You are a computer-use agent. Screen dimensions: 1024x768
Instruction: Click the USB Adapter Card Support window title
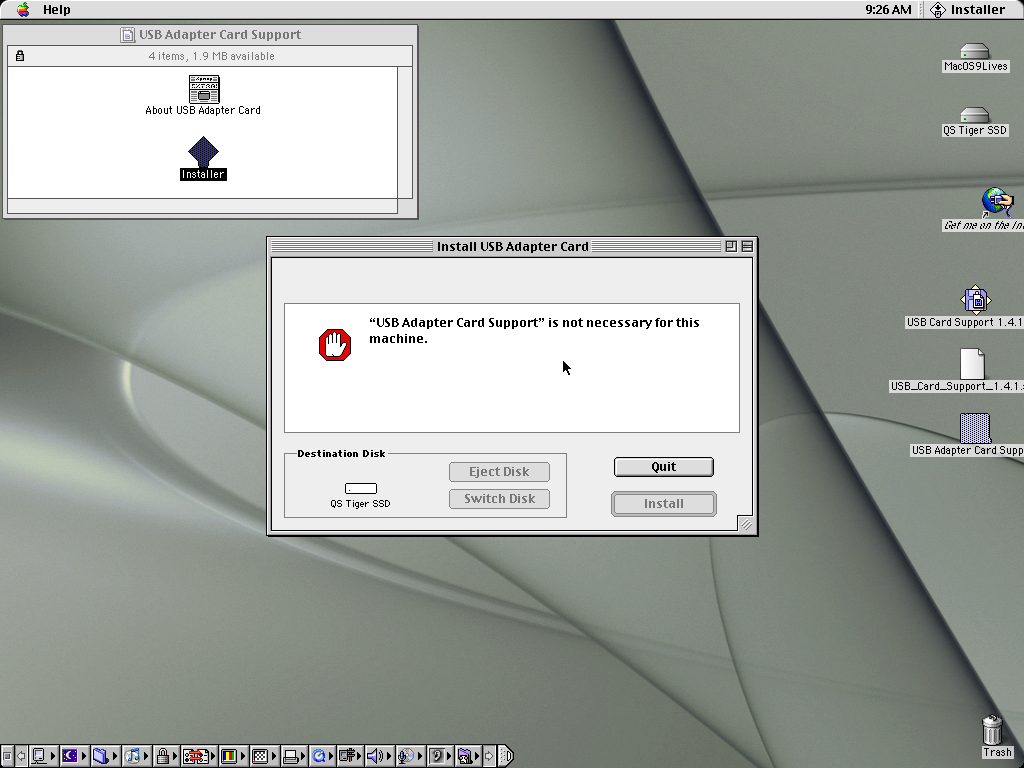point(220,35)
